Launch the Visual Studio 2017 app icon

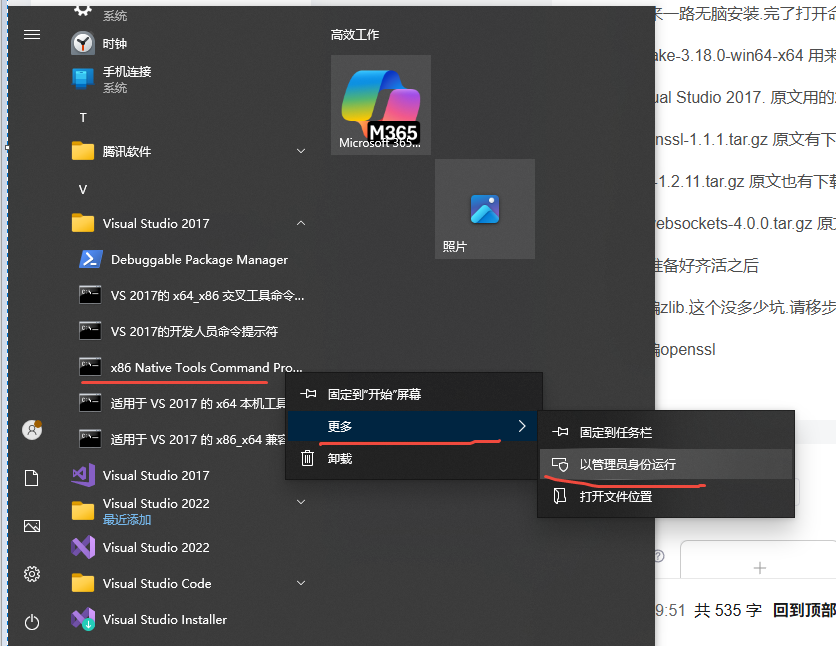83,475
